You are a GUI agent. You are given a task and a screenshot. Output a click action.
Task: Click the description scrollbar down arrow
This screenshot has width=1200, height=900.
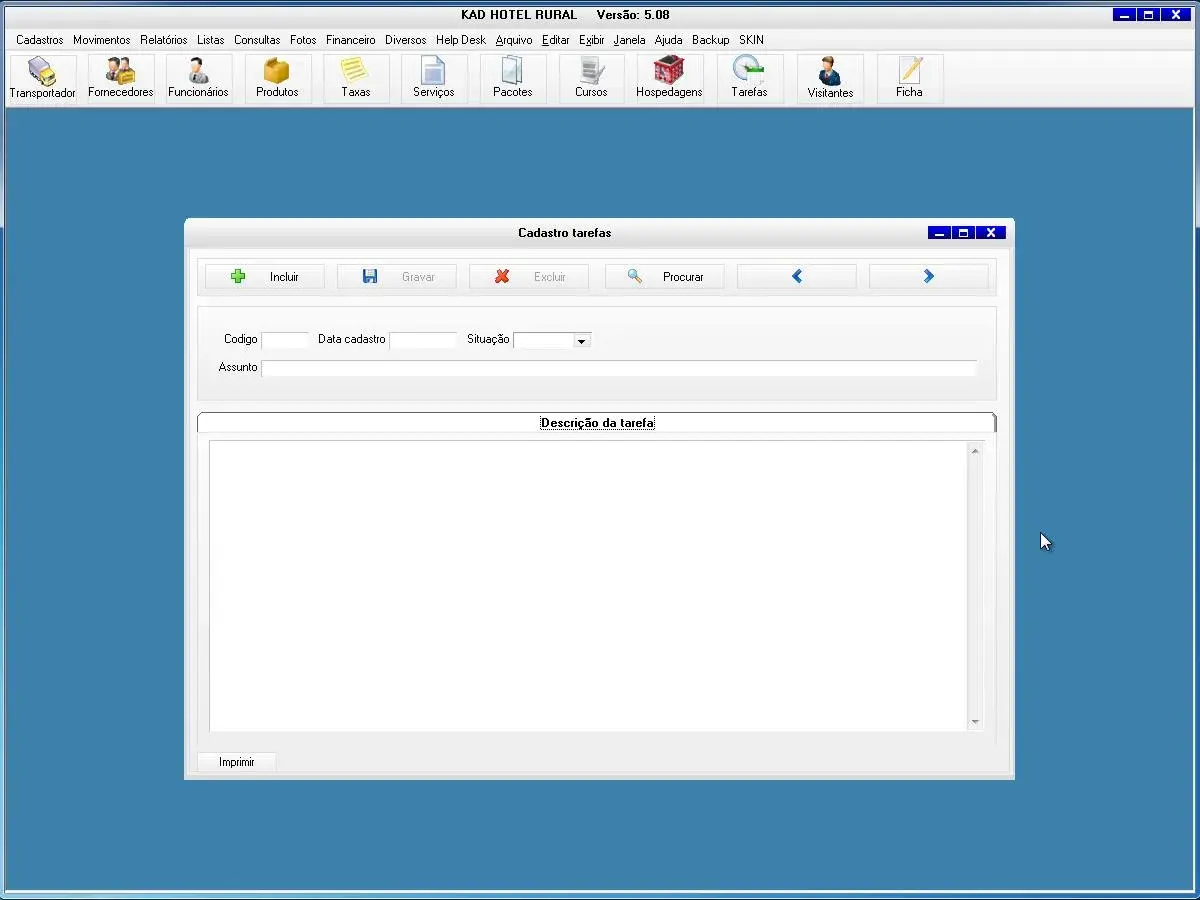pos(975,722)
